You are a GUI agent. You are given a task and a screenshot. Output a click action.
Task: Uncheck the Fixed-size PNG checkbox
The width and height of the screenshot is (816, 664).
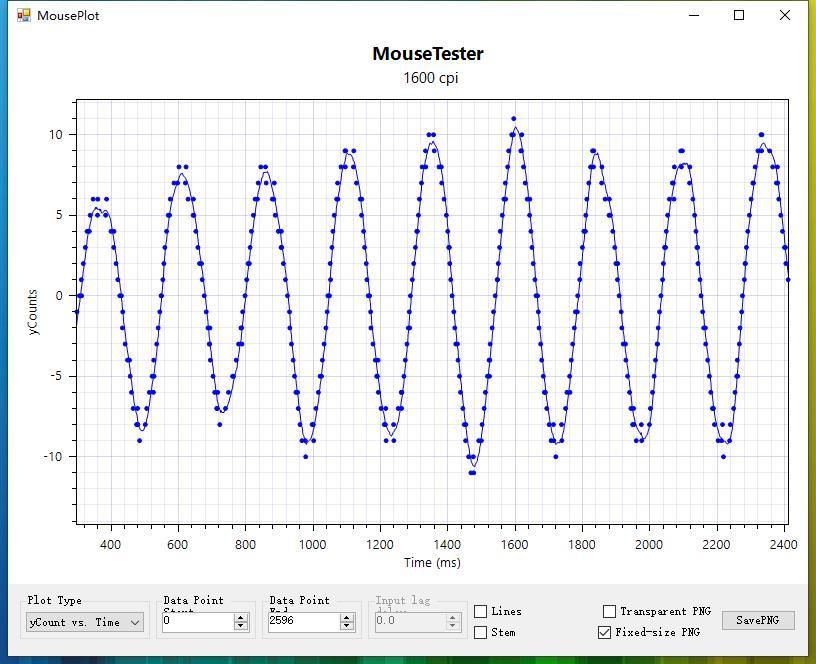[604, 632]
